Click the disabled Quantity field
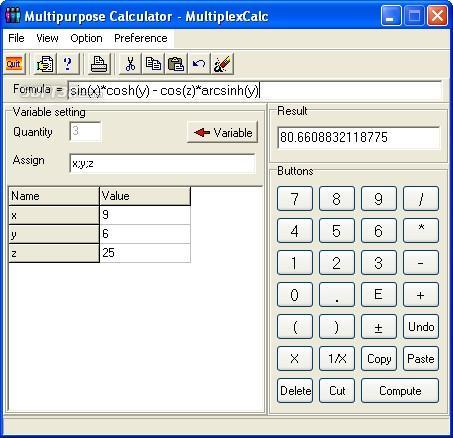Image resolution: width=453 pixels, height=438 pixels. coord(85,131)
